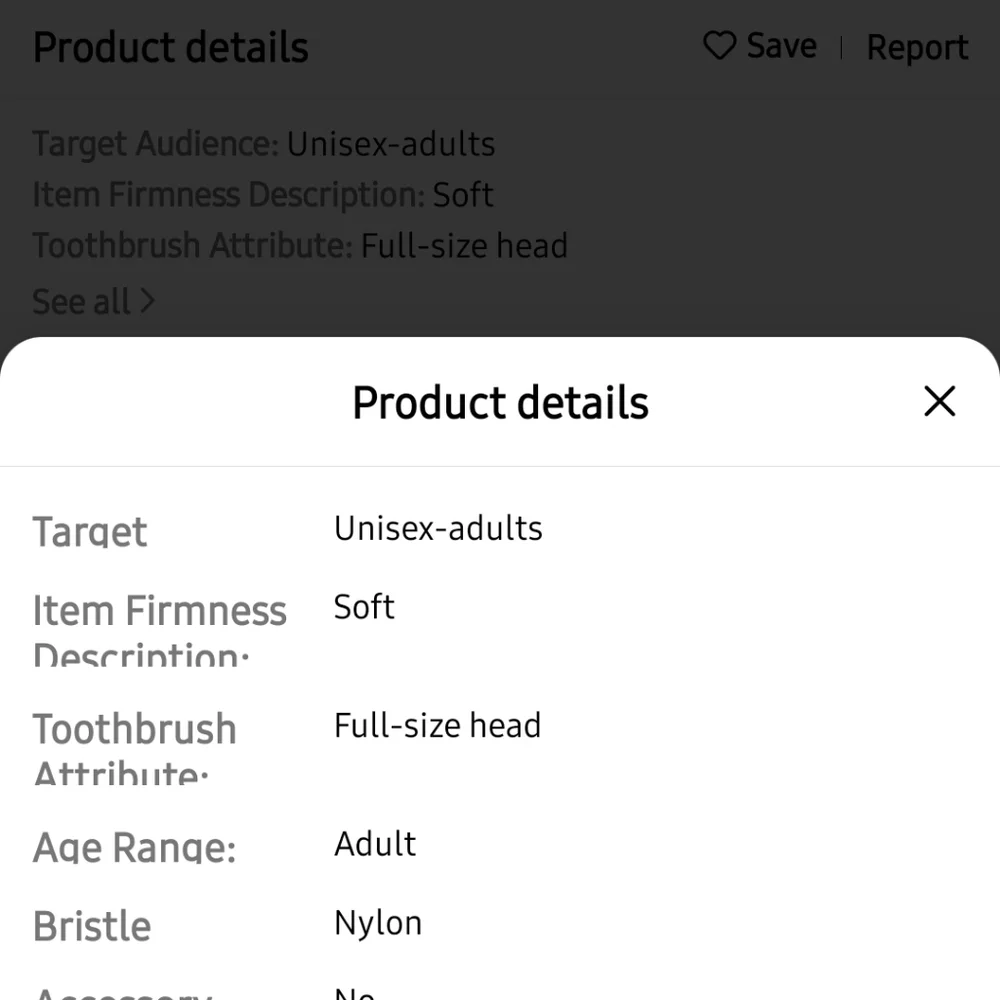This screenshot has height=1000, width=1000.
Task: Click the Product details sheet title
Action: [x=500, y=403]
